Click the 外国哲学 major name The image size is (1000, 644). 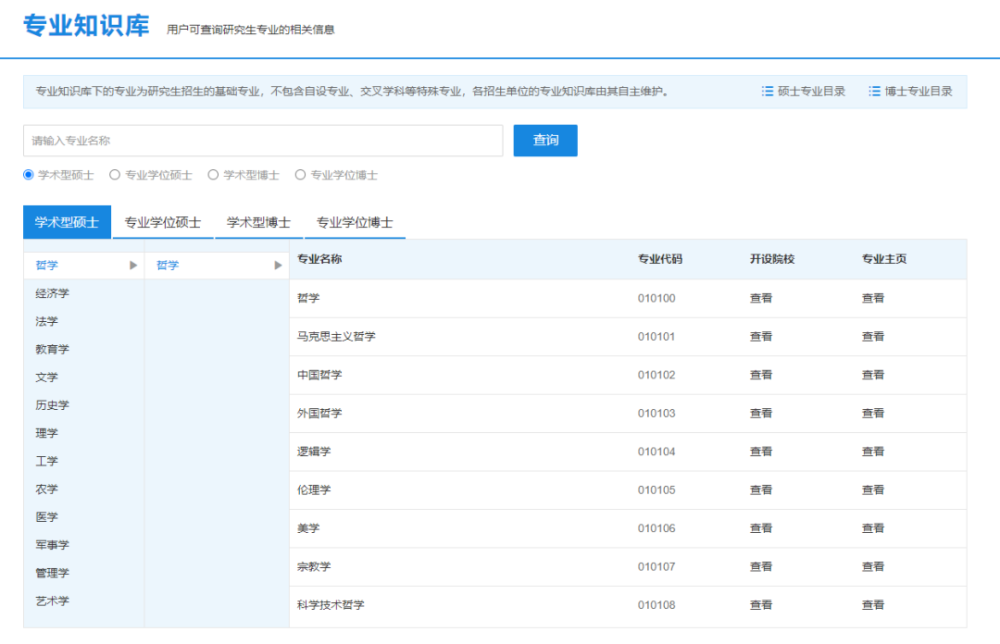point(320,413)
